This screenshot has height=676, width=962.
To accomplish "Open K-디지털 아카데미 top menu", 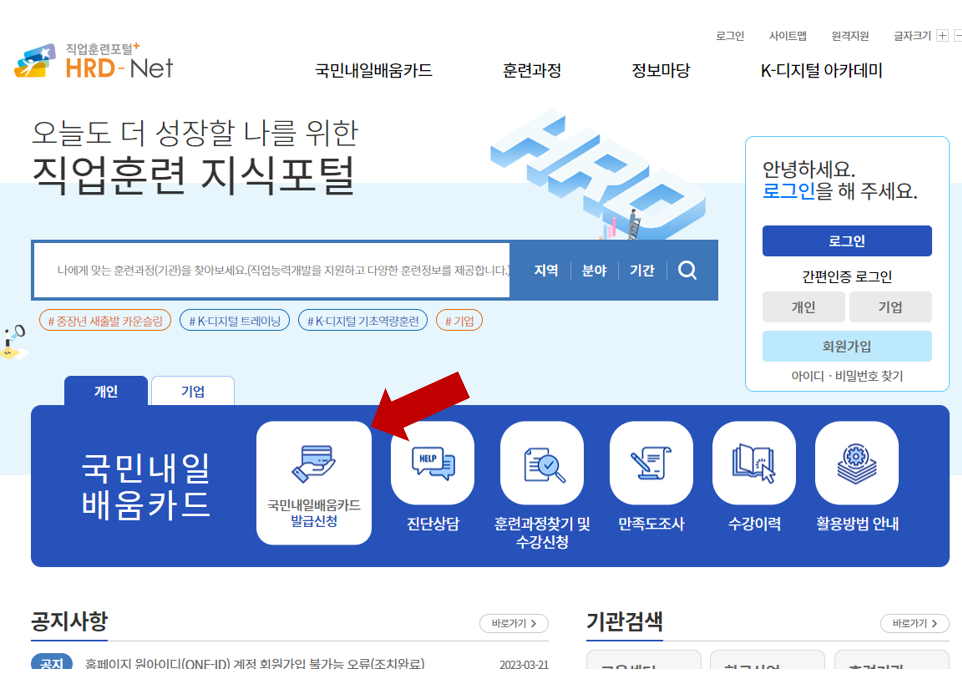I will coord(822,71).
